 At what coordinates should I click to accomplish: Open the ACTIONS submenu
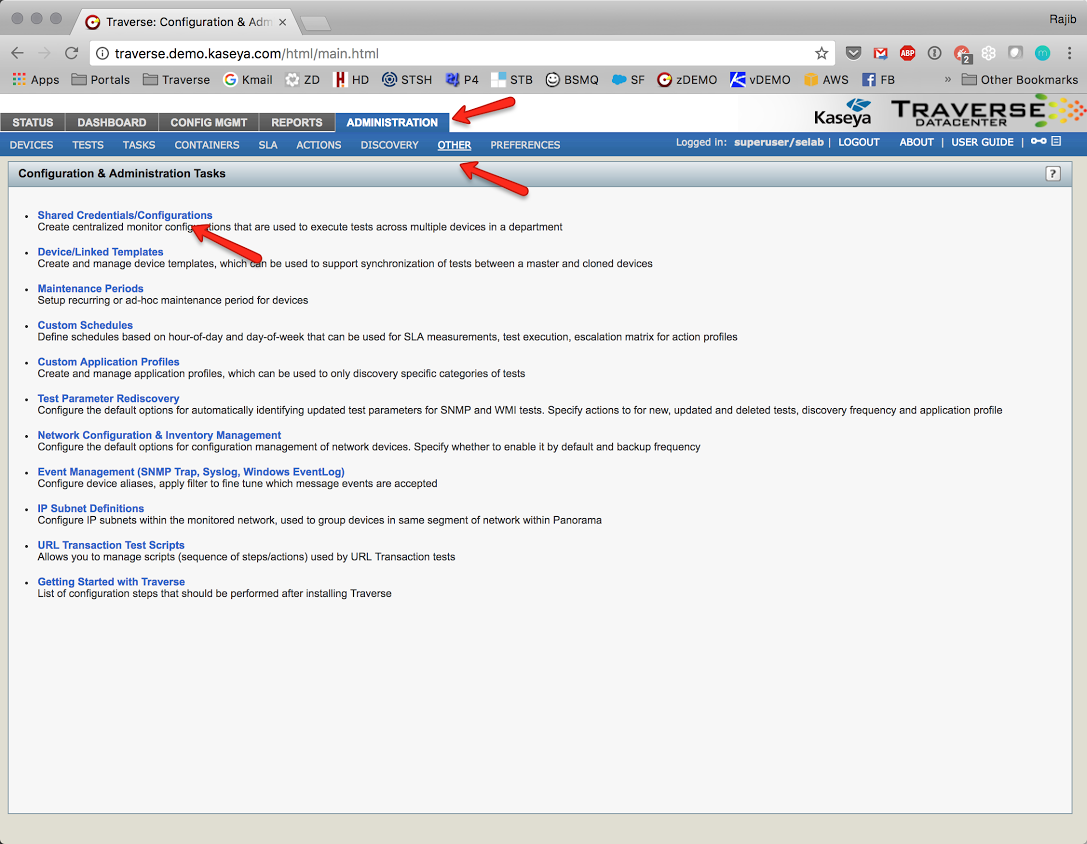(319, 145)
